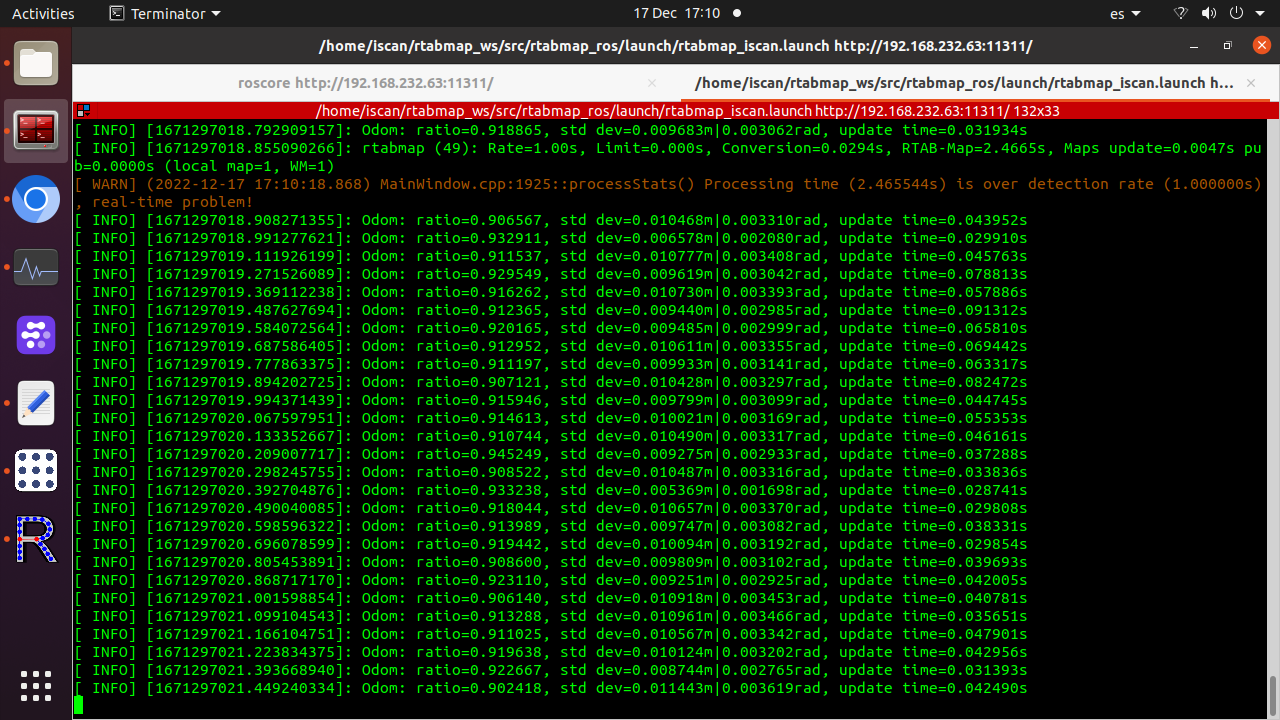This screenshot has width=1280, height=720.
Task: Click the Activities button
Action: pyautogui.click(x=43, y=14)
